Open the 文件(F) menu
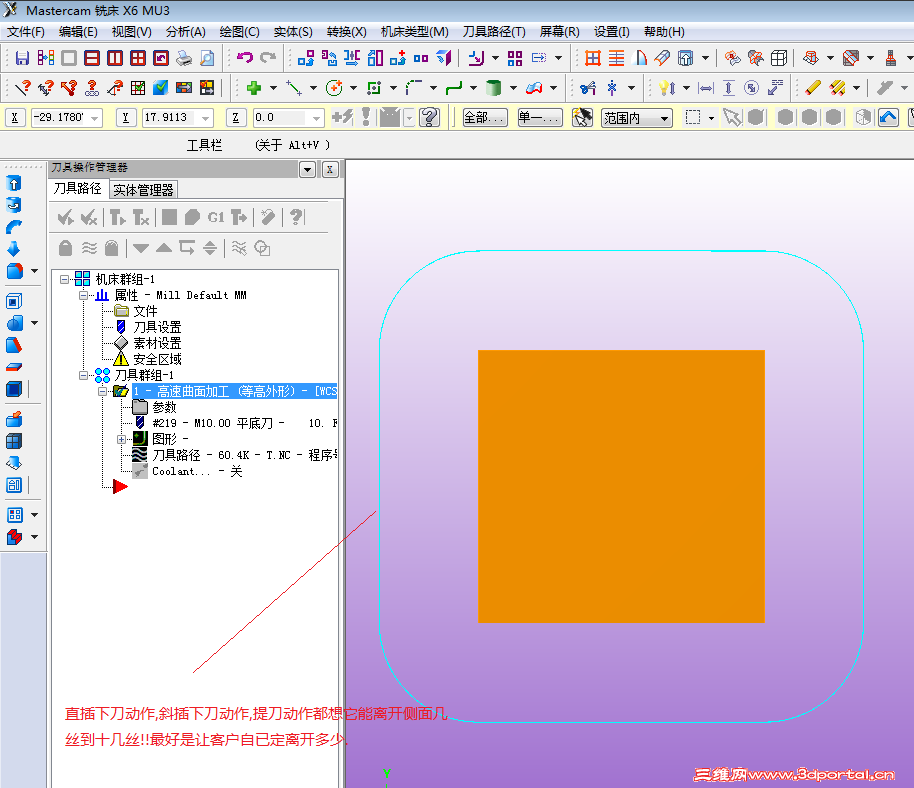Image resolution: width=914 pixels, height=788 pixels. coord(26,32)
